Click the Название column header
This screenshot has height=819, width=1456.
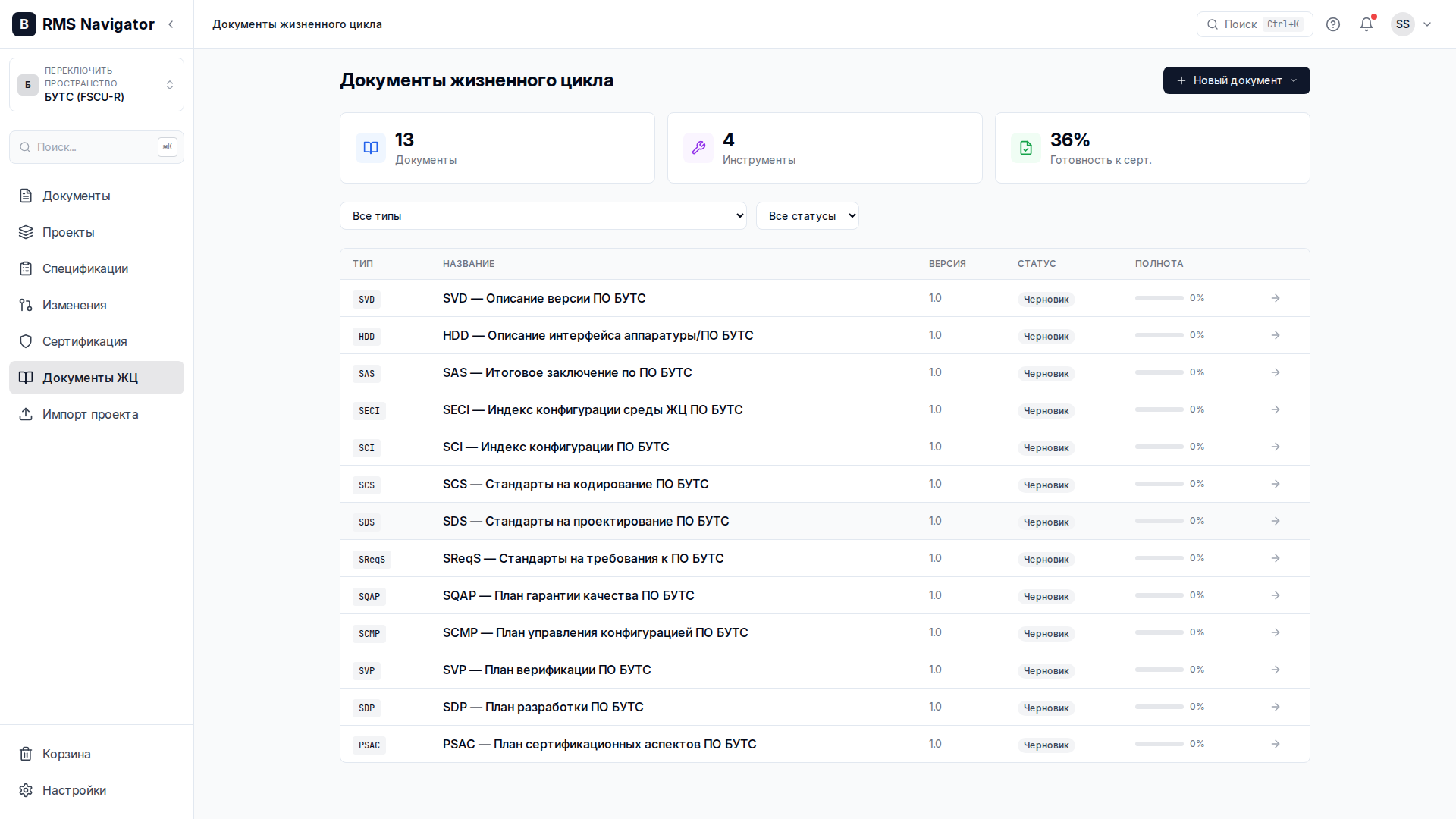pyautogui.click(x=469, y=264)
